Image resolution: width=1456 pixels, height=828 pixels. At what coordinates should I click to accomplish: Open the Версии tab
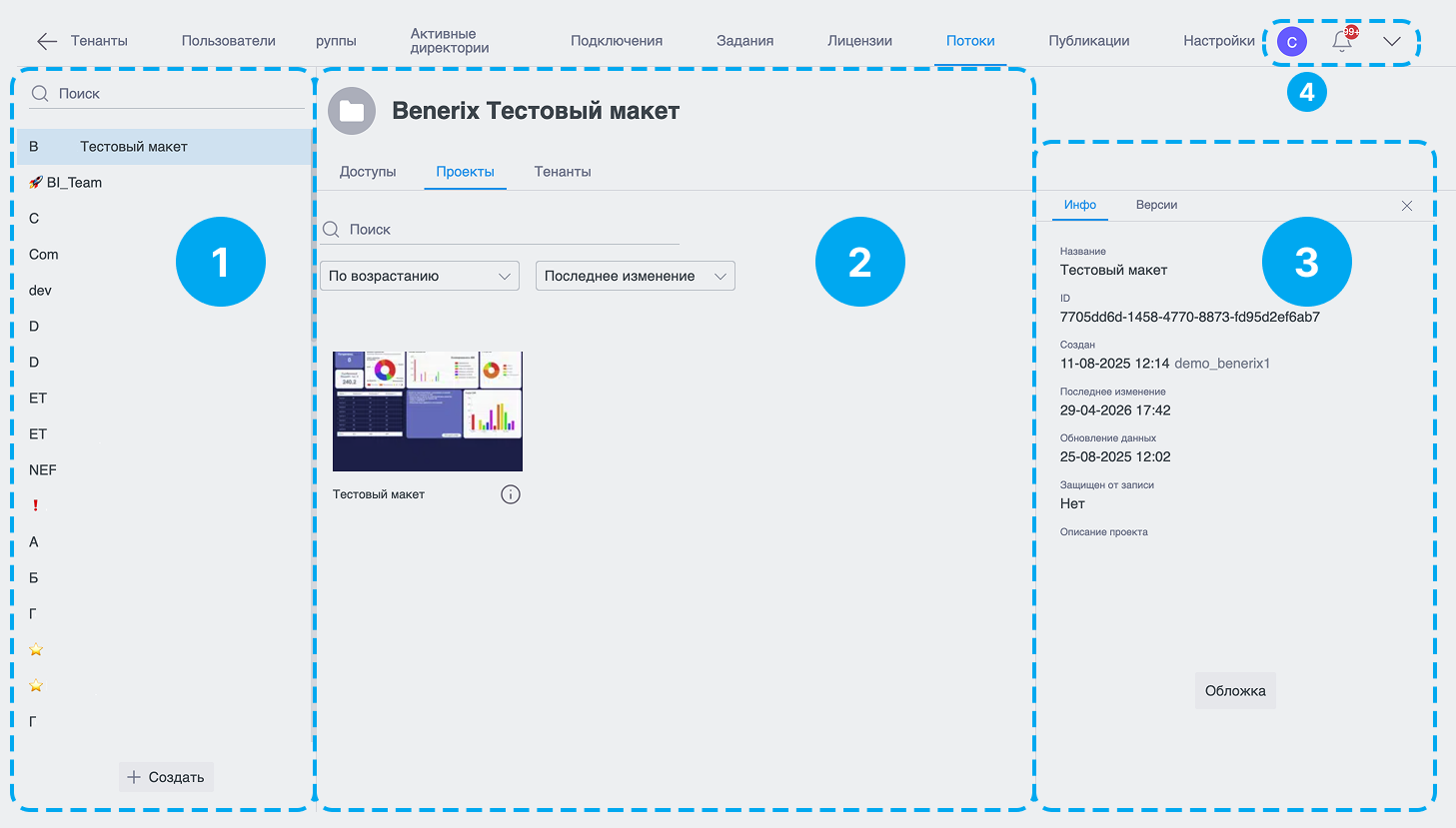(x=1157, y=205)
